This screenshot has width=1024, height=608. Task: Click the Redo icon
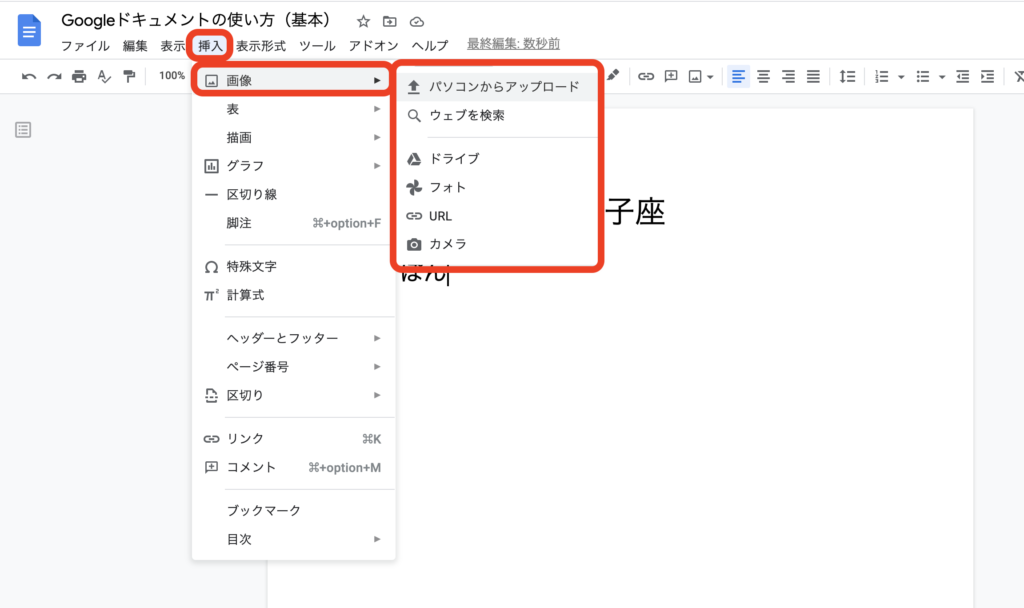(x=54, y=76)
